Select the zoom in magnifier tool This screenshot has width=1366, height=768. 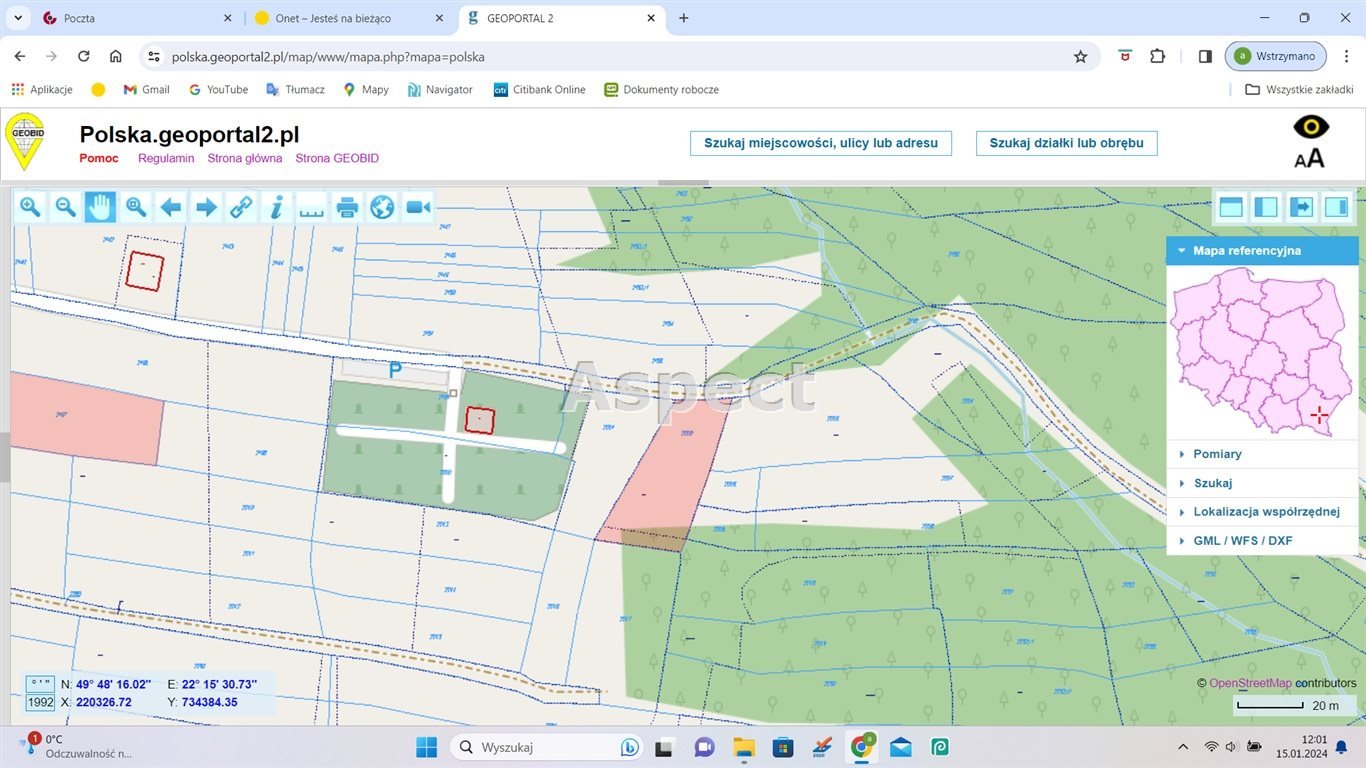click(x=30, y=207)
